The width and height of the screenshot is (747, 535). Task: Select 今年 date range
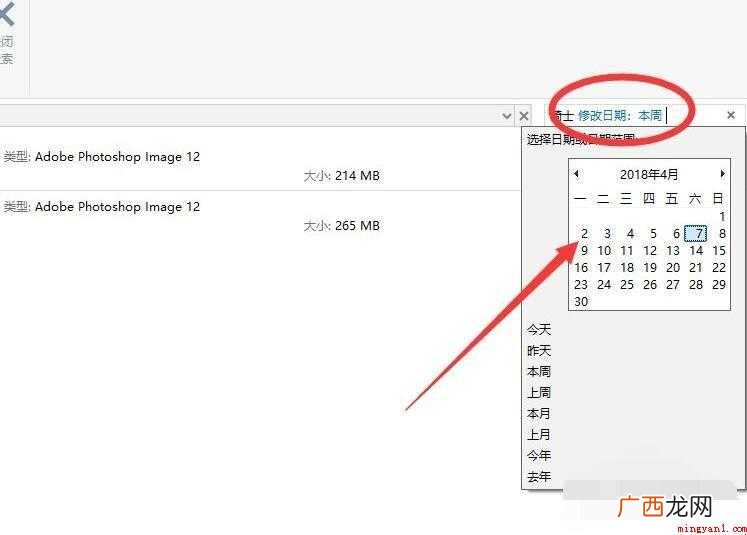[539, 455]
